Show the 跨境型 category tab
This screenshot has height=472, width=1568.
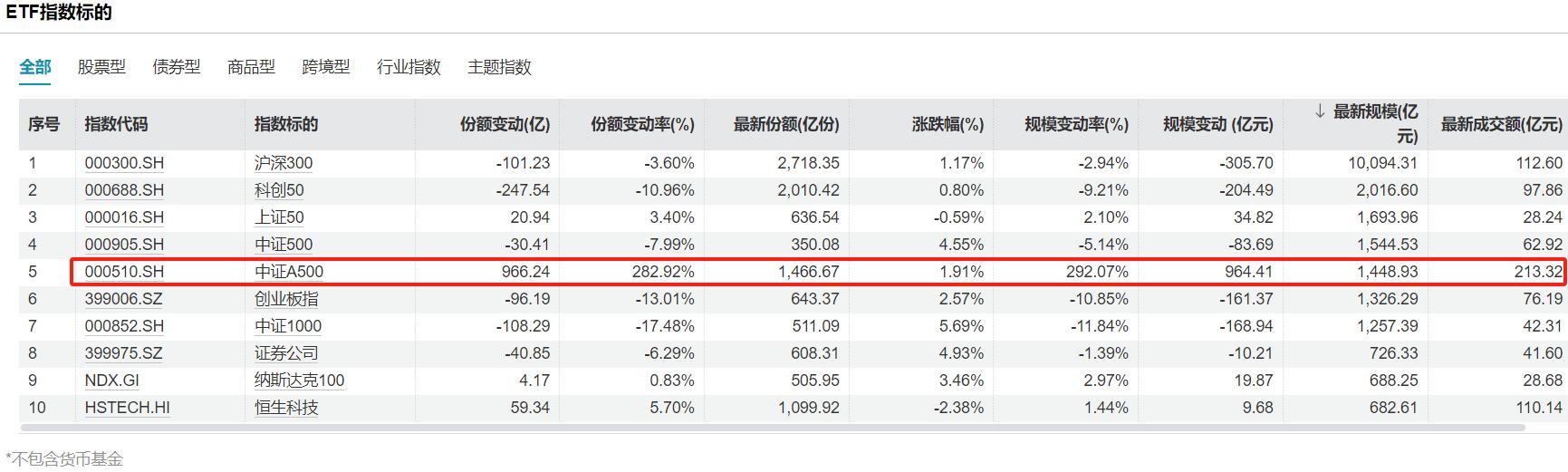pos(326,67)
